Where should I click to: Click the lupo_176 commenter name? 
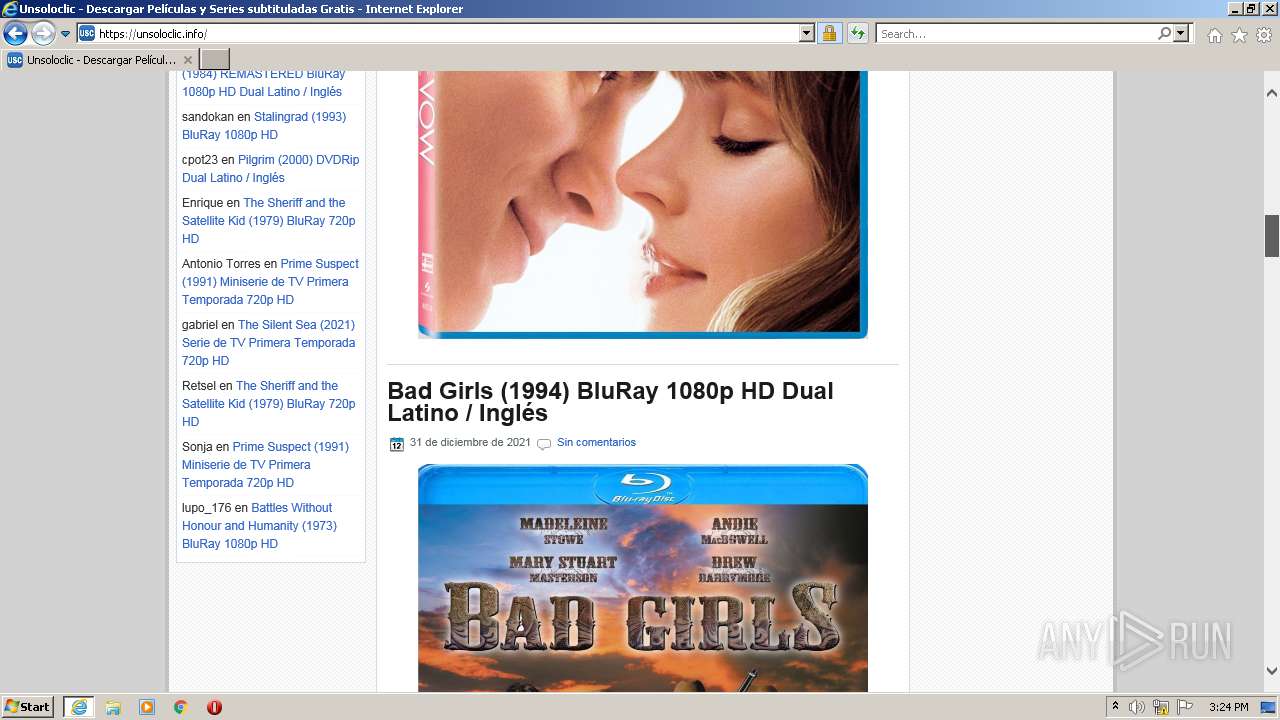pos(206,508)
